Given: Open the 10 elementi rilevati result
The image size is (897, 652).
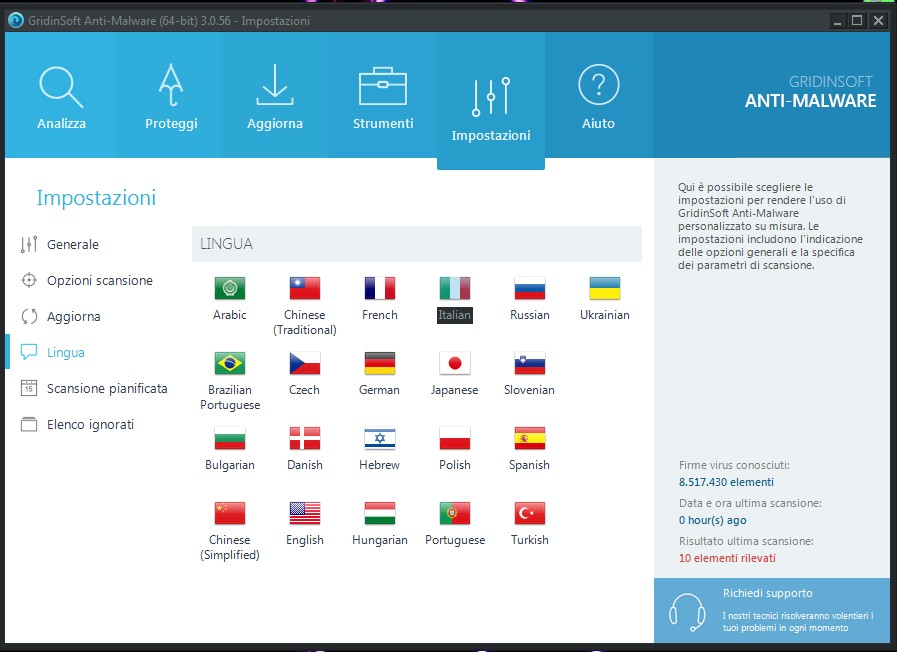Looking at the screenshot, I should tap(727, 558).
